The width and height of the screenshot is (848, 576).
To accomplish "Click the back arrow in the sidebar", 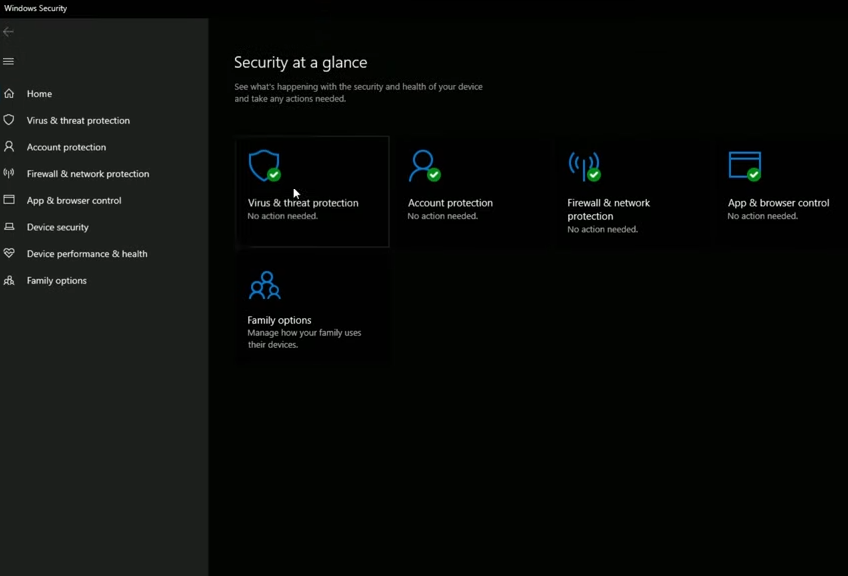I will [9, 32].
